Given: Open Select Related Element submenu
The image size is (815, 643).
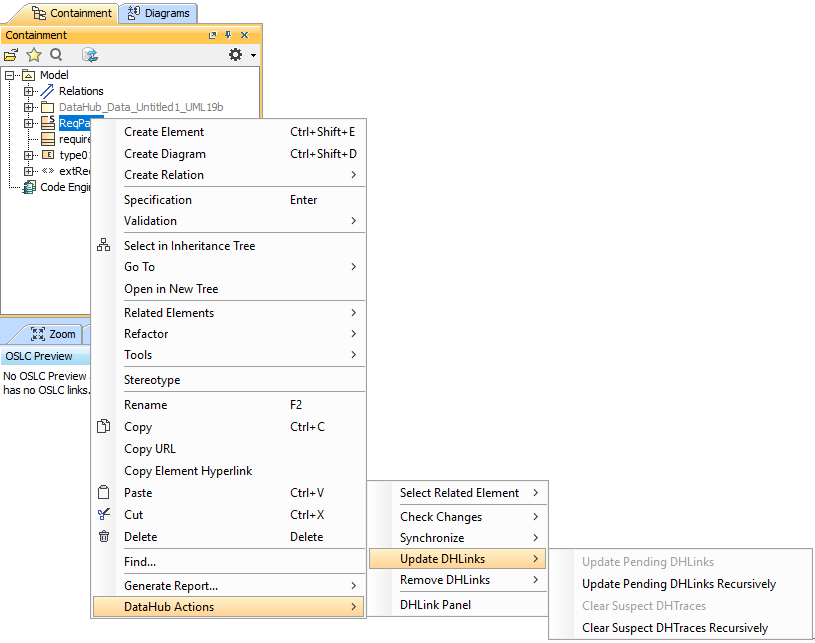Looking at the screenshot, I should point(458,493).
